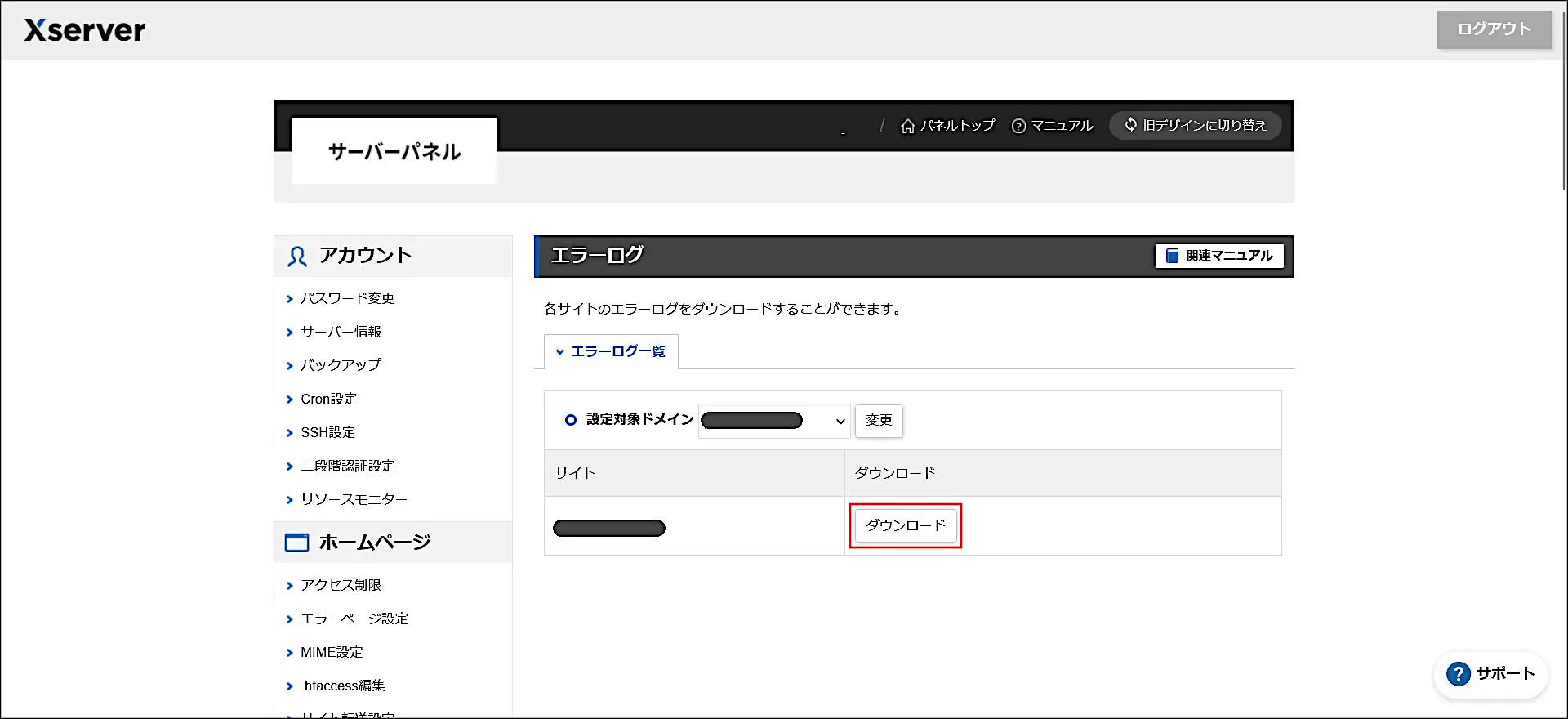Open Cron設定 in sidebar
The height and width of the screenshot is (719, 1568).
coord(328,399)
